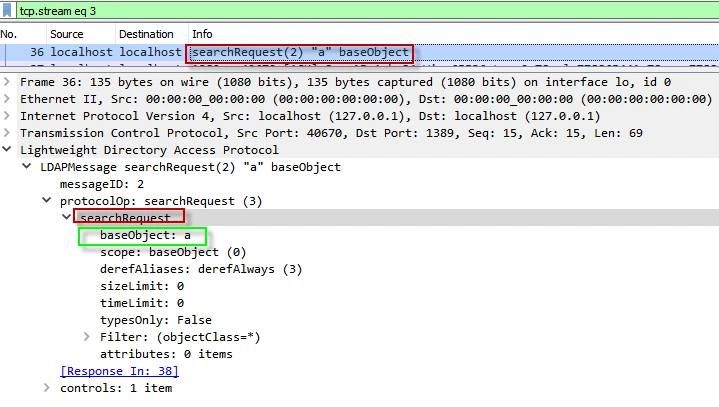Expand the Frame 36 details
719x407 pixels.
coord(8,82)
